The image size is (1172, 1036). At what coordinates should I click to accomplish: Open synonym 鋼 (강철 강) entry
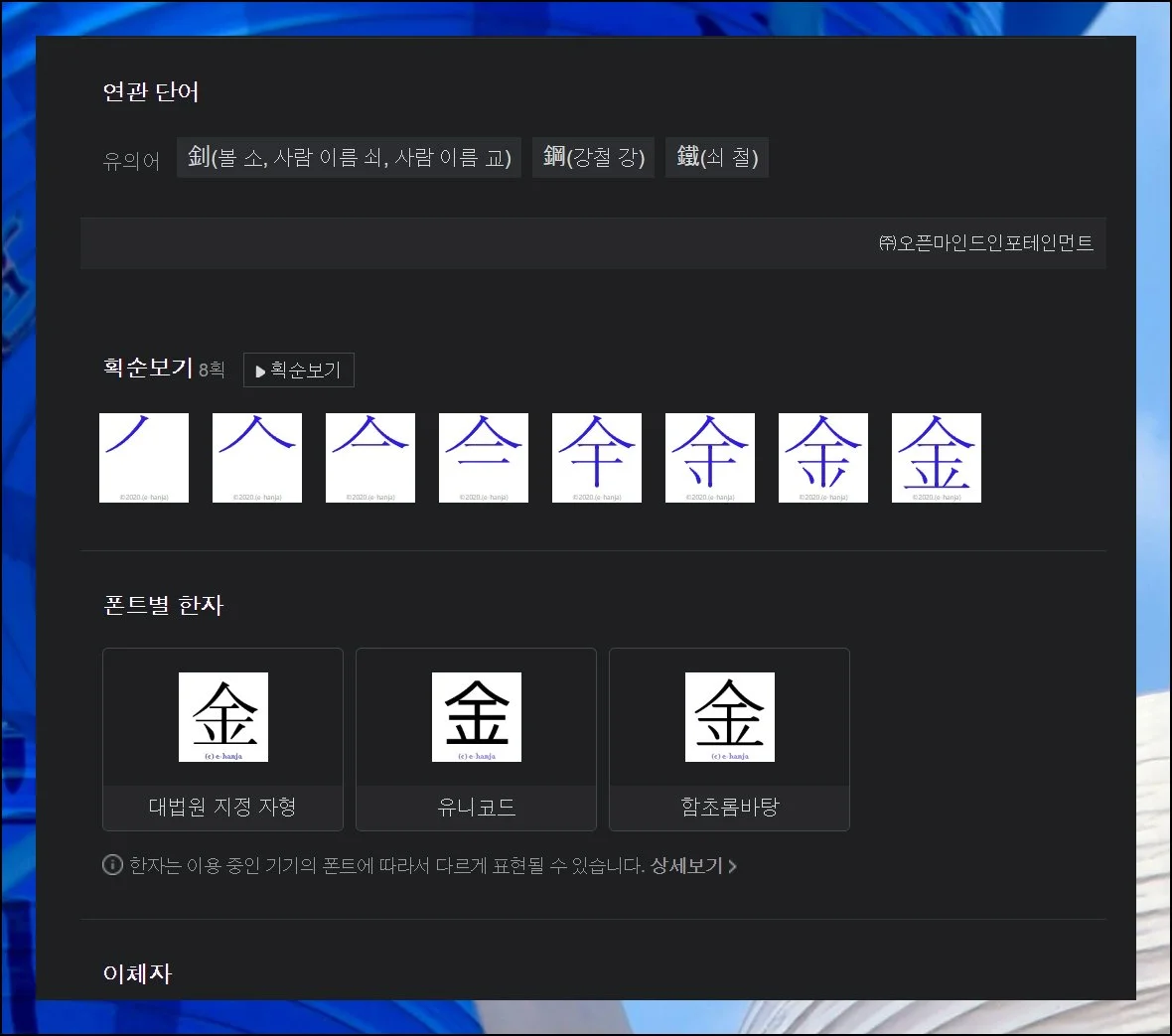coord(593,157)
